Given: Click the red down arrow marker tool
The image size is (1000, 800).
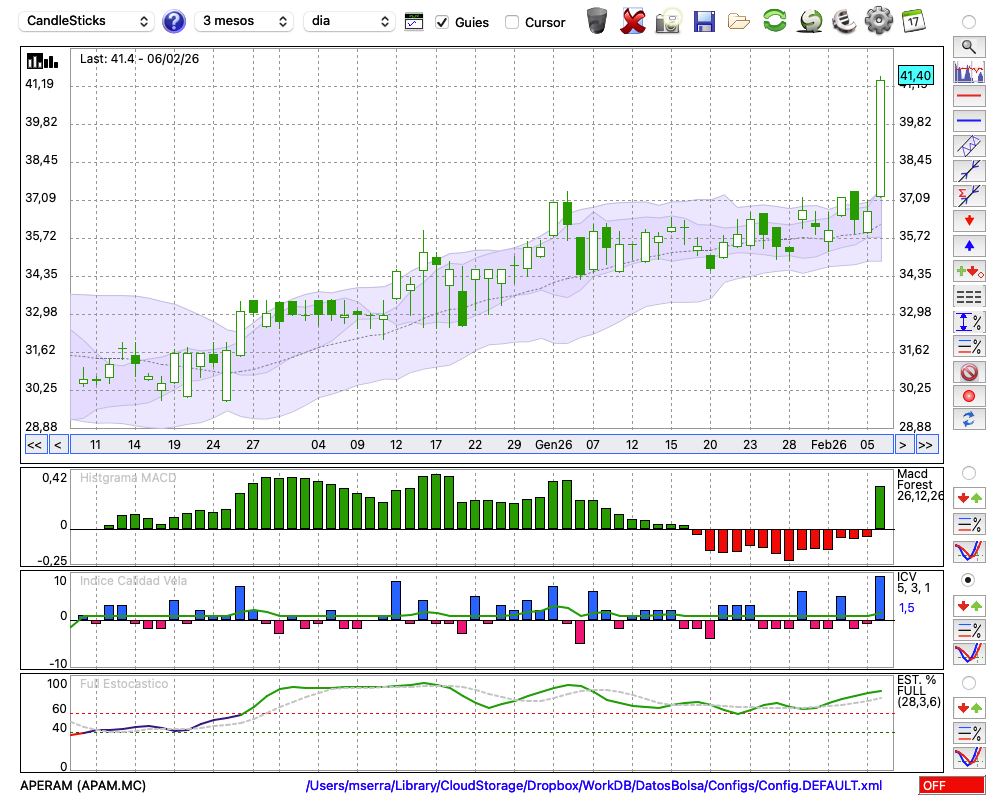Looking at the screenshot, I should tap(968, 220).
